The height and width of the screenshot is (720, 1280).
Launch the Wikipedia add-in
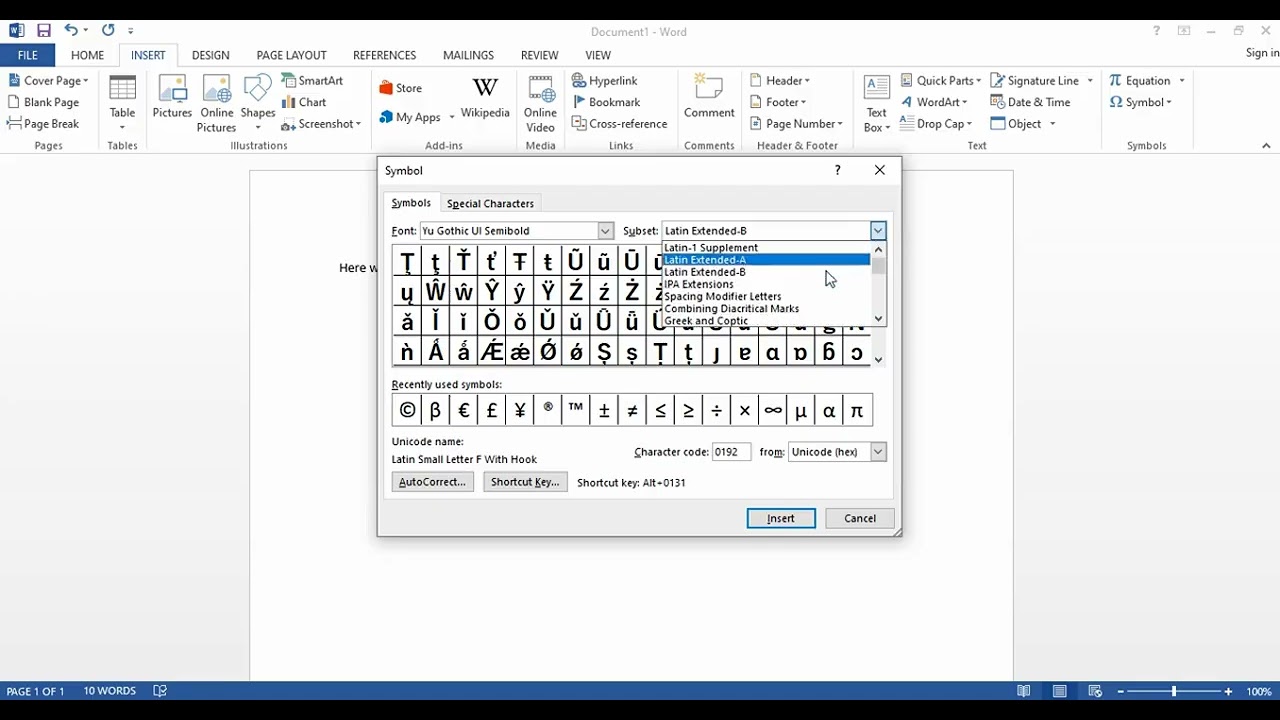click(x=485, y=98)
